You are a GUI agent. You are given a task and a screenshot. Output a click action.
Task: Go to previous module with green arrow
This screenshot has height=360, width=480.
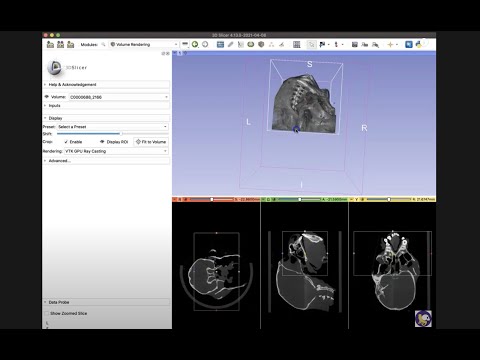click(195, 44)
